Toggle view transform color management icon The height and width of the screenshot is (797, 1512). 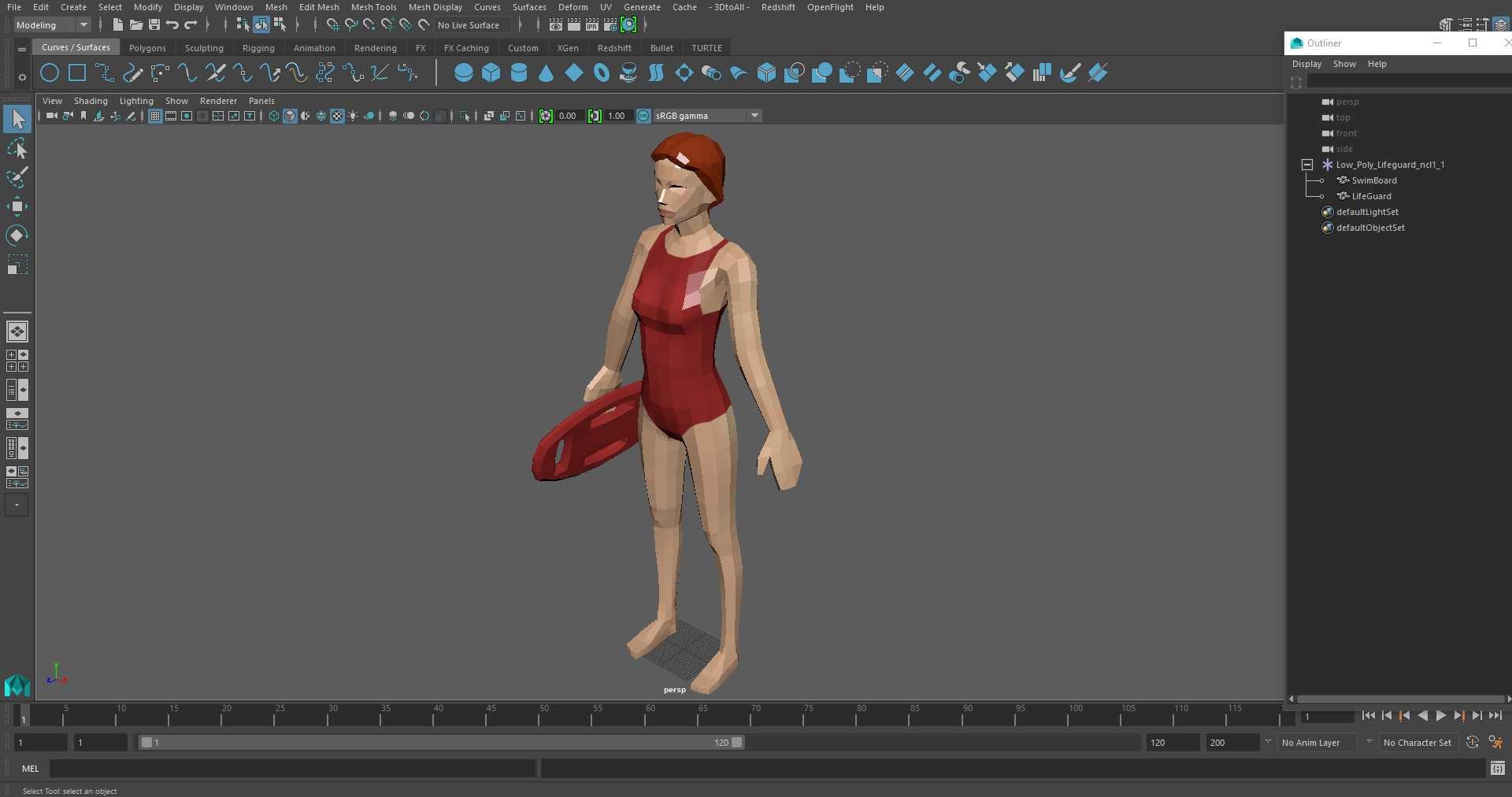click(643, 116)
